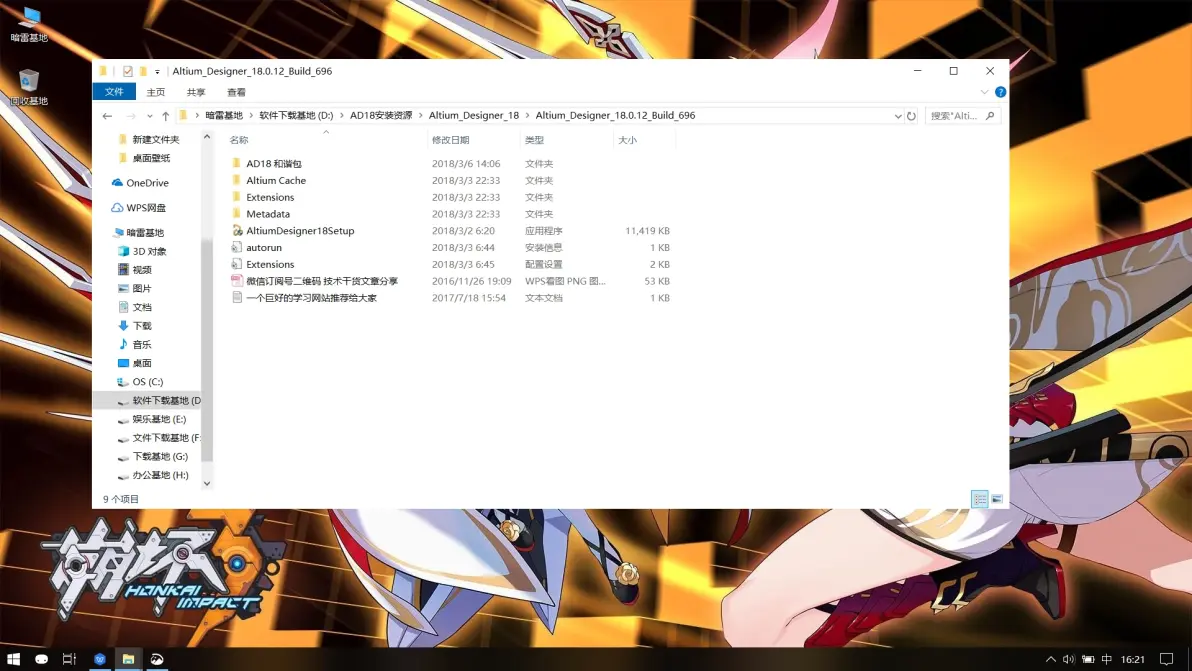Expand the ribbon with the chevron
1192x671 pixels.
coord(984,92)
